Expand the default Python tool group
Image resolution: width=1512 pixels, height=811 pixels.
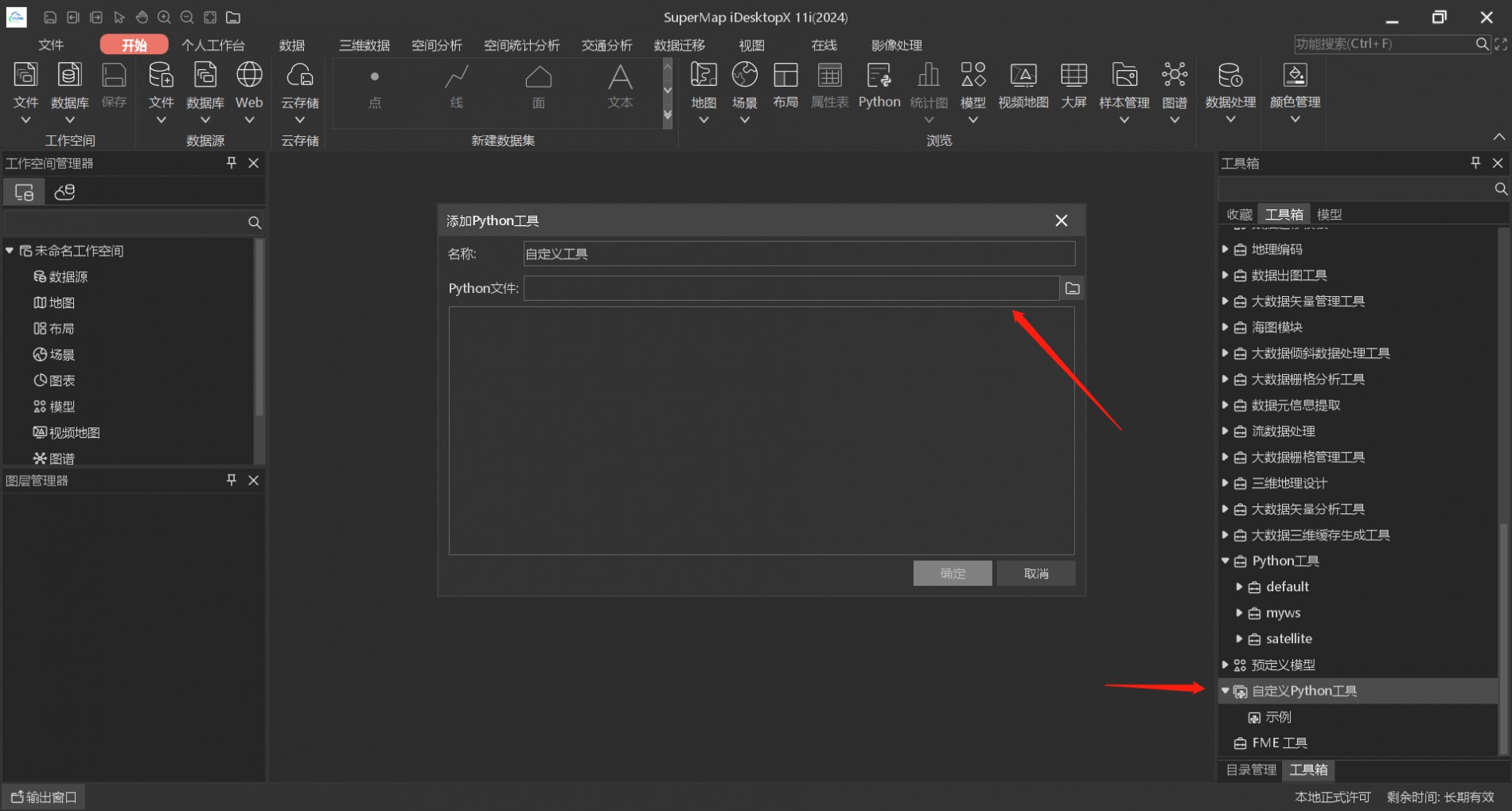[x=1239, y=587]
